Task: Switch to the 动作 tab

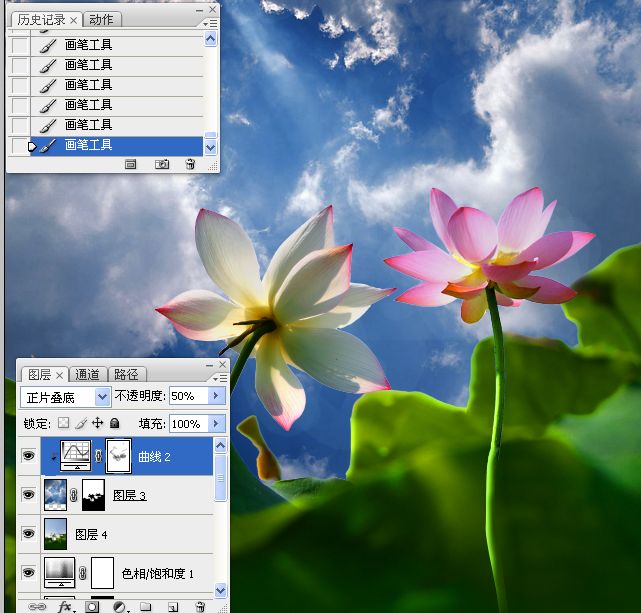Action: tap(101, 20)
